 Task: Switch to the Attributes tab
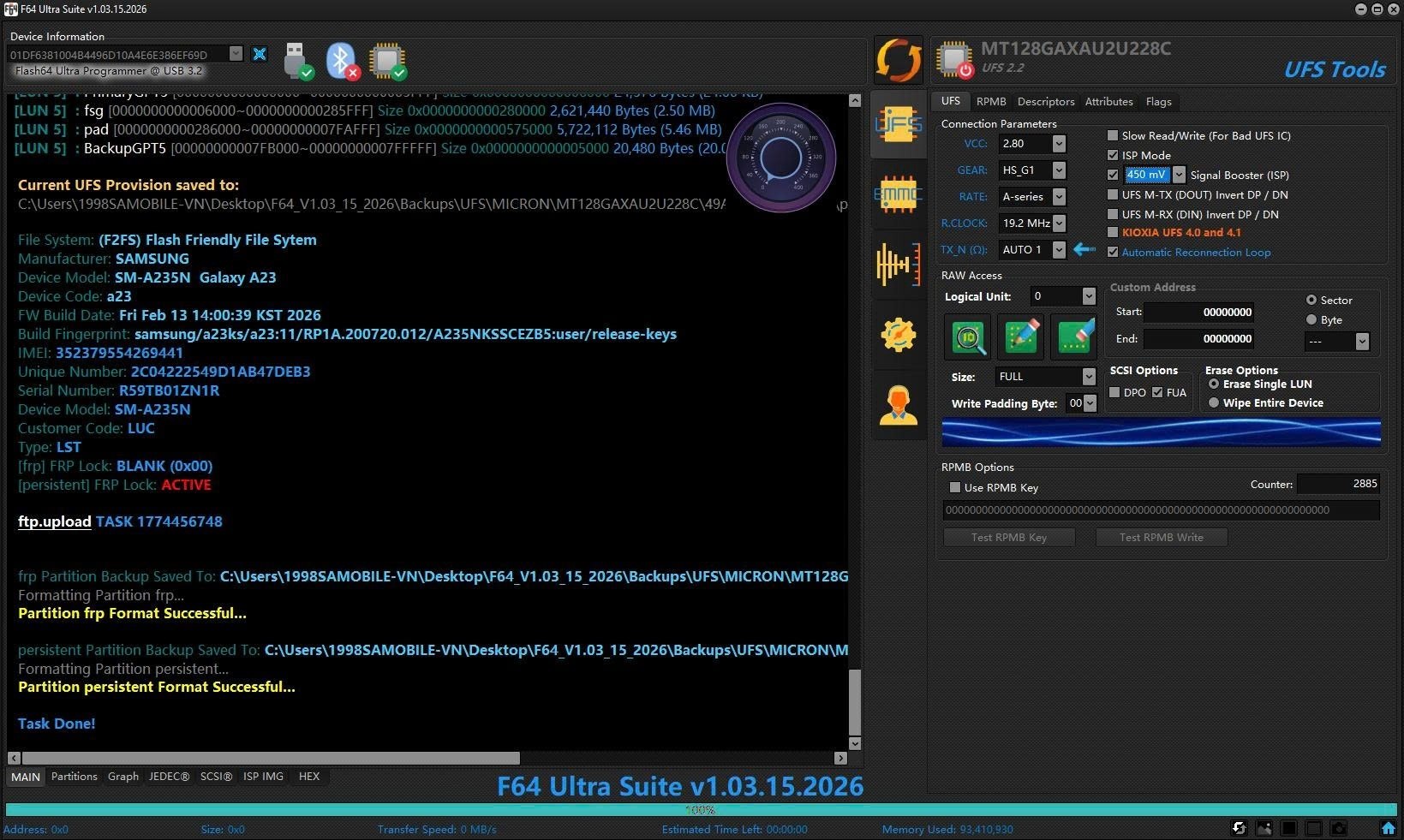coord(1108,101)
